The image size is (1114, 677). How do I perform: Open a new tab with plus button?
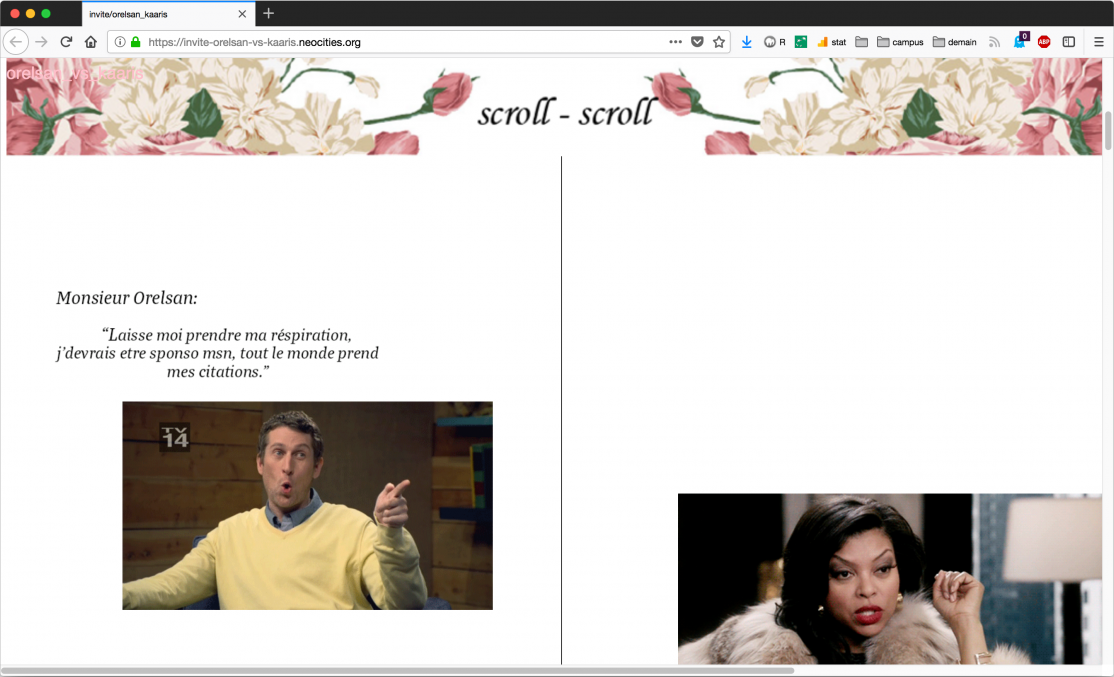(x=268, y=14)
